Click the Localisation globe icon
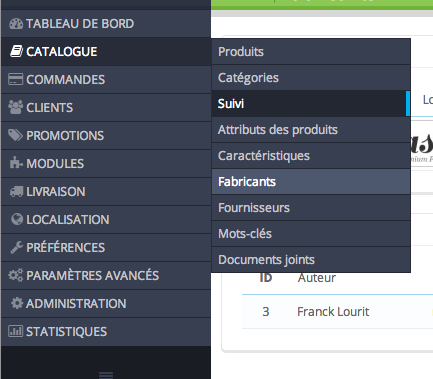 tap(17, 219)
